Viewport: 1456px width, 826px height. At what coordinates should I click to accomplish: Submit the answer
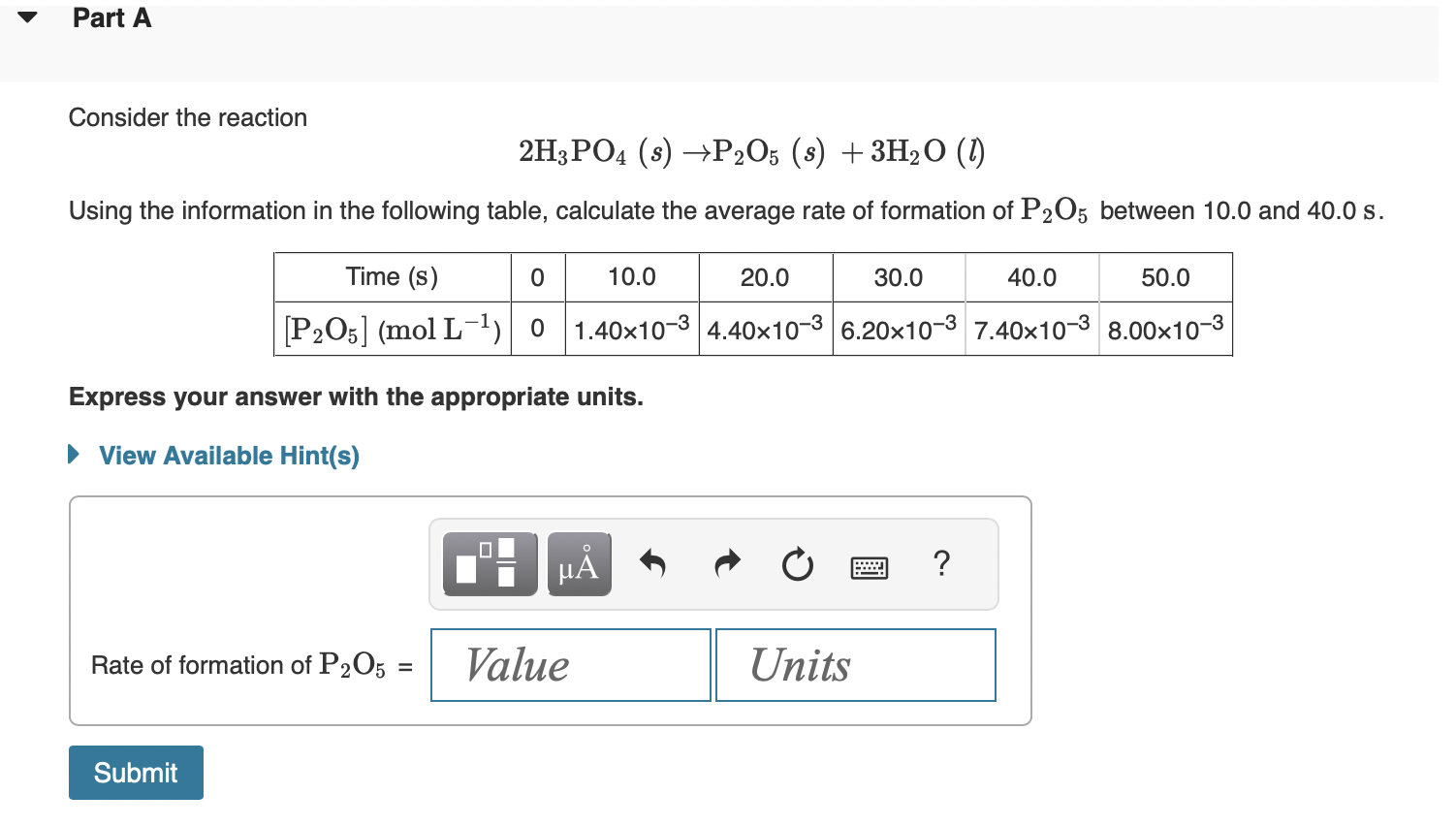[135, 772]
